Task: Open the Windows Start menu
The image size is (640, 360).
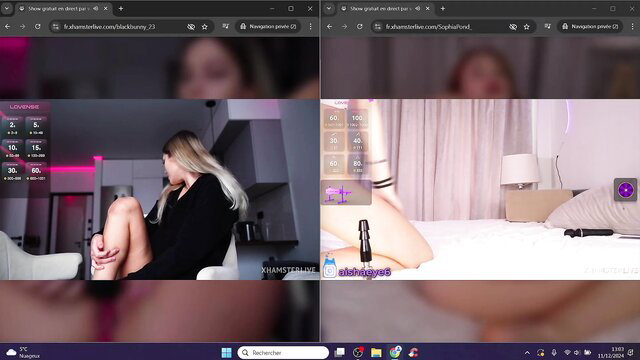Action: pyautogui.click(x=226, y=352)
